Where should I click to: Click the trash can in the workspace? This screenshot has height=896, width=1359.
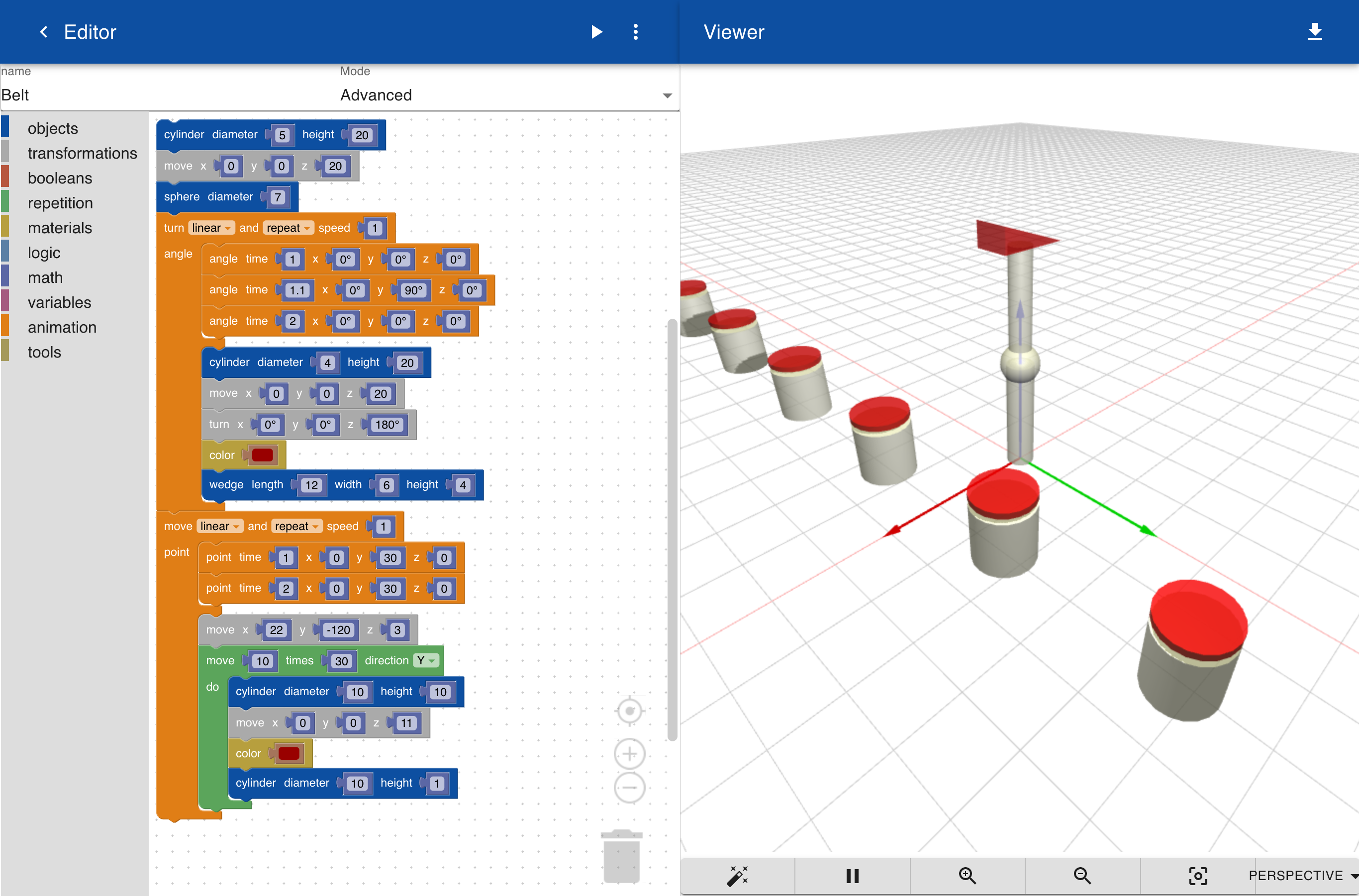point(621,856)
